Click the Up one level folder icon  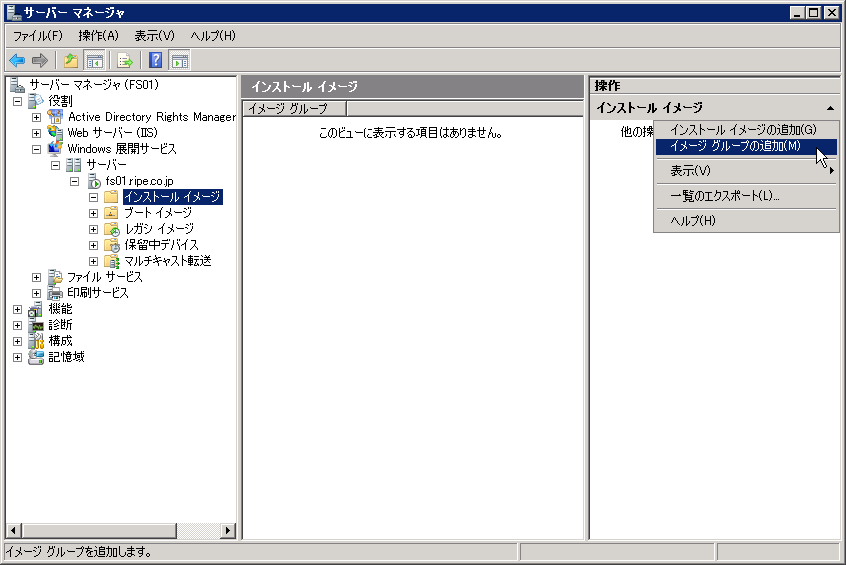[71, 60]
